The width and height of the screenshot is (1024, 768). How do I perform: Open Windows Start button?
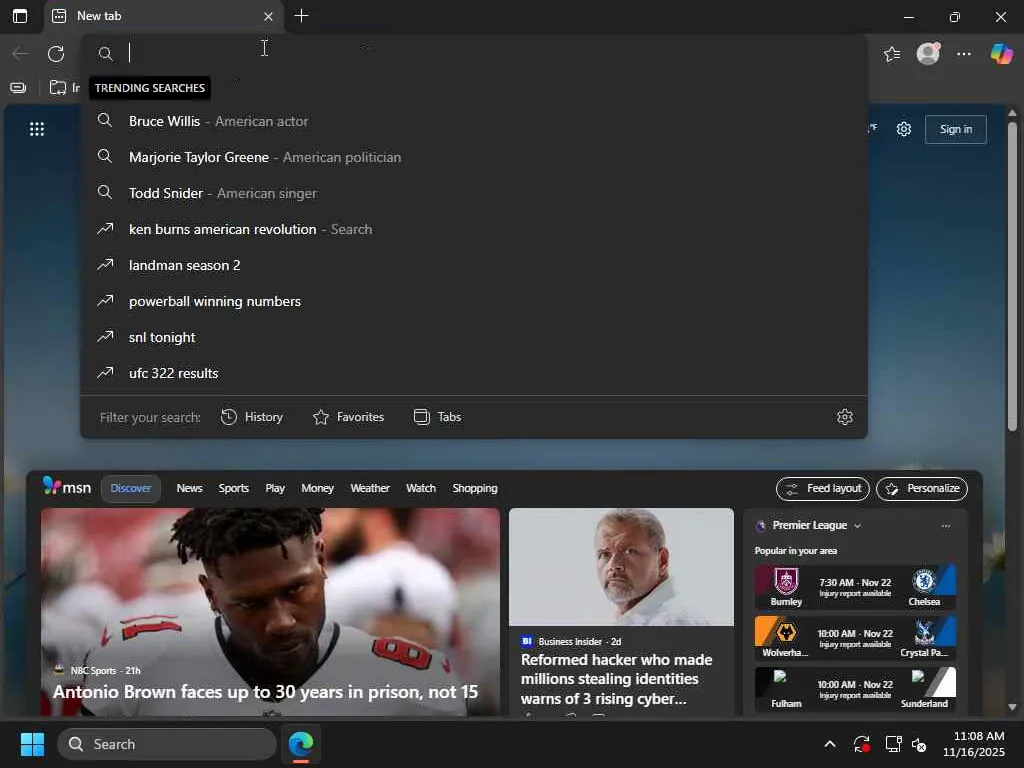pos(32,744)
